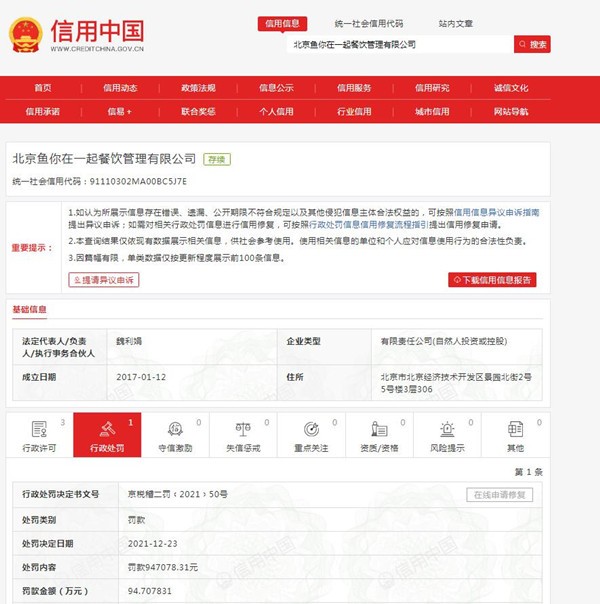This screenshot has height=604, width=600.
Task: Switch to 风险提示 tab label
Action: pos(447,448)
